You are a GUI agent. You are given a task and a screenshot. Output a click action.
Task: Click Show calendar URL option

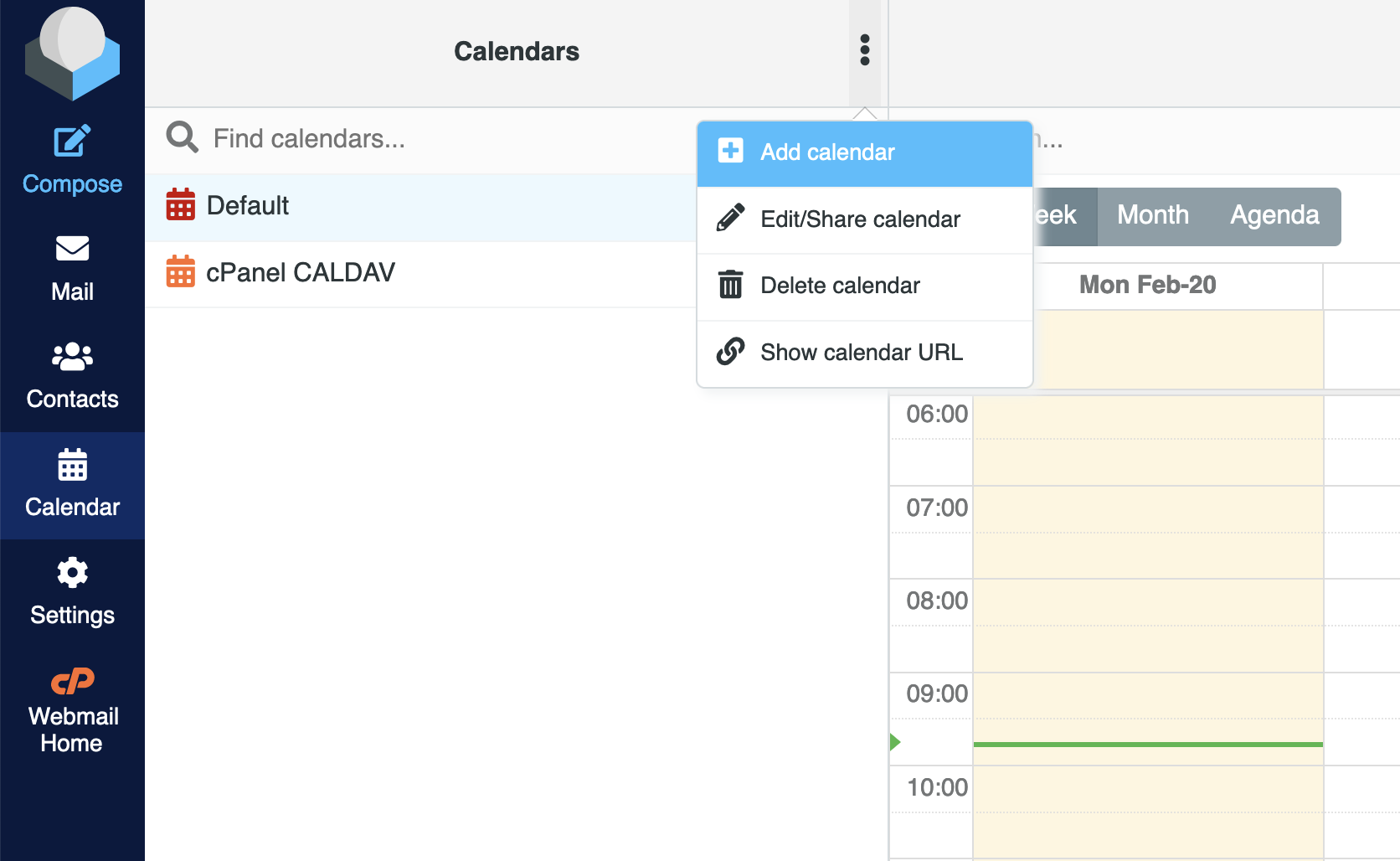tap(862, 353)
